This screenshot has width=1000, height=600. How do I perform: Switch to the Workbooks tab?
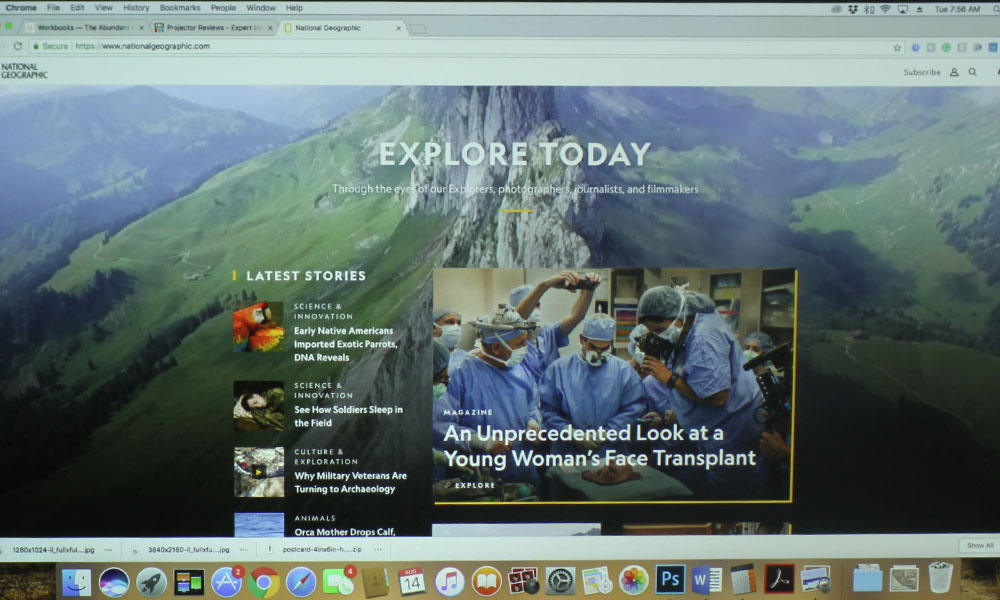[x=84, y=27]
